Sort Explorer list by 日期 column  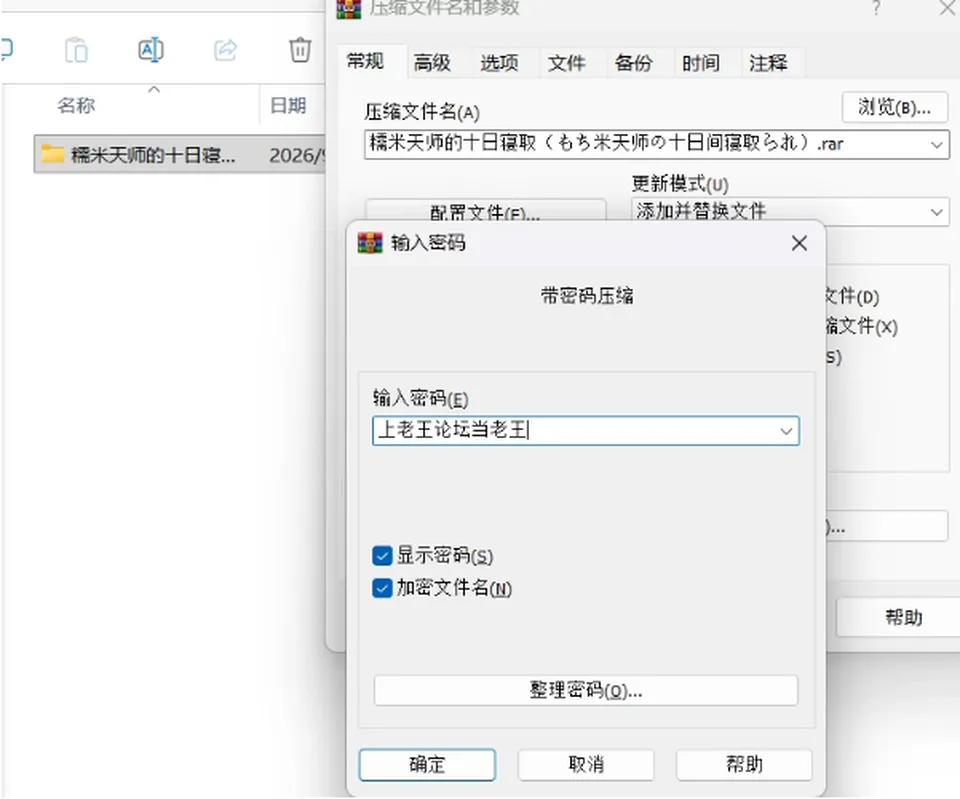pyautogui.click(x=288, y=106)
